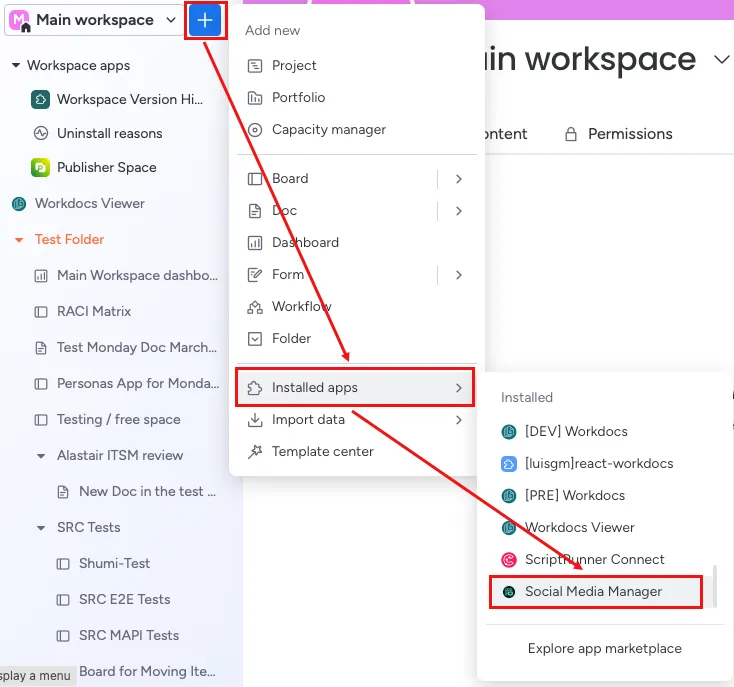
Task: Click the Project menu icon
Action: (x=255, y=66)
